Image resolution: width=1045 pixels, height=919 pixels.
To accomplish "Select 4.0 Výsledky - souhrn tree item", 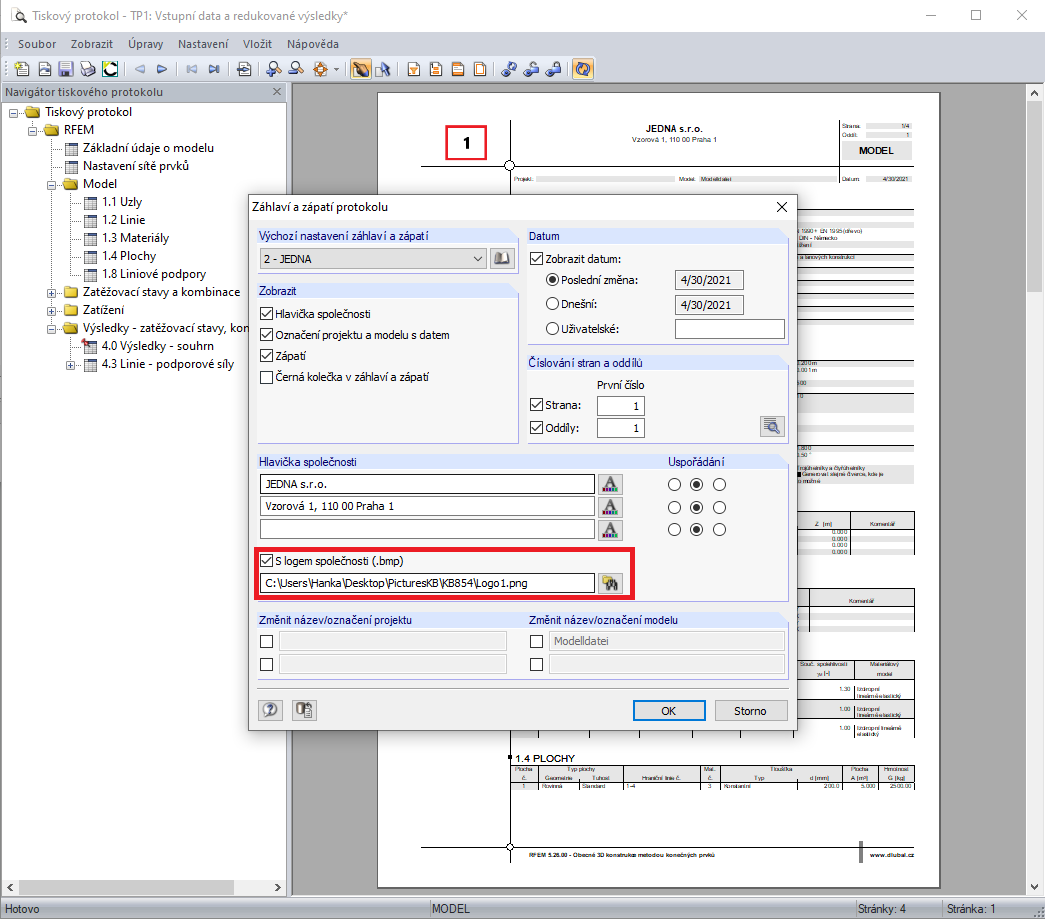I will point(157,346).
